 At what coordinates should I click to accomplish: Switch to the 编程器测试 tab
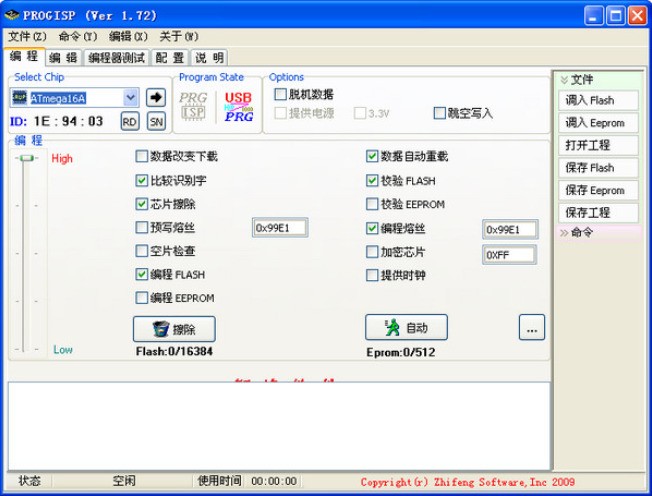point(116,57)
